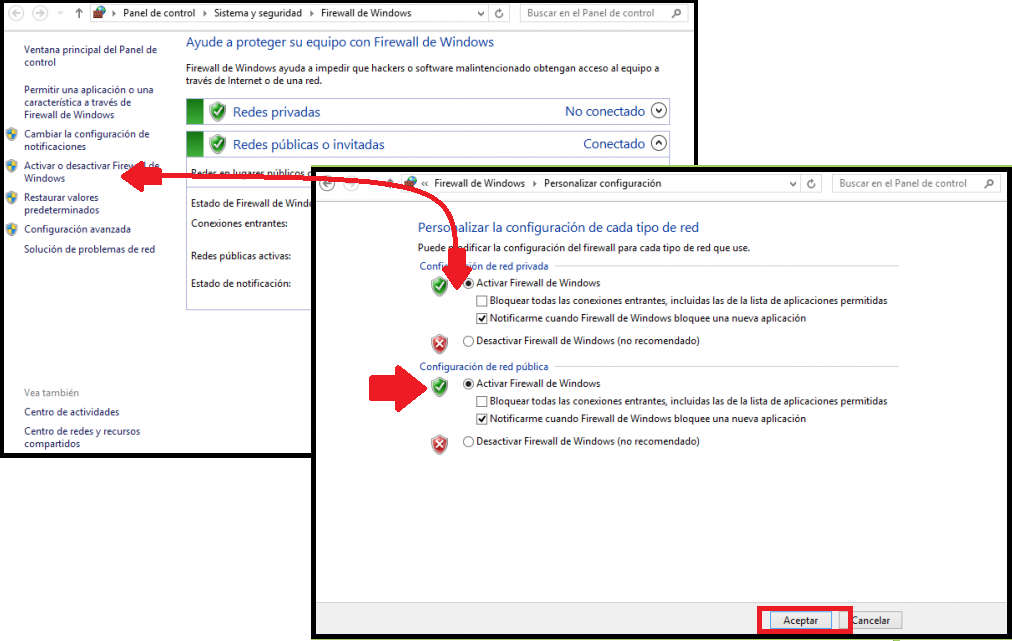Click Back arrow in the Panel de control window
Screen dimensions: 1012x641
[x=16, y=13]
